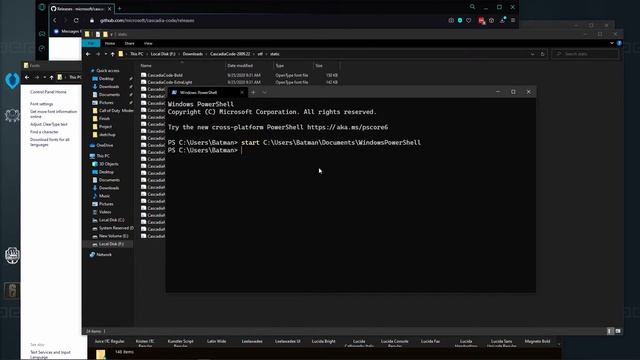Open 3D Objects under This PC

pyautogui.click(x=108, y=164)
